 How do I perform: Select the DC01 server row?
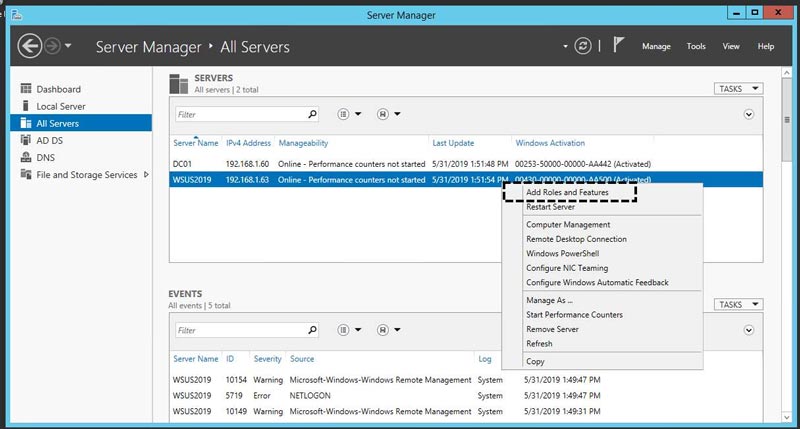point(466,164)
